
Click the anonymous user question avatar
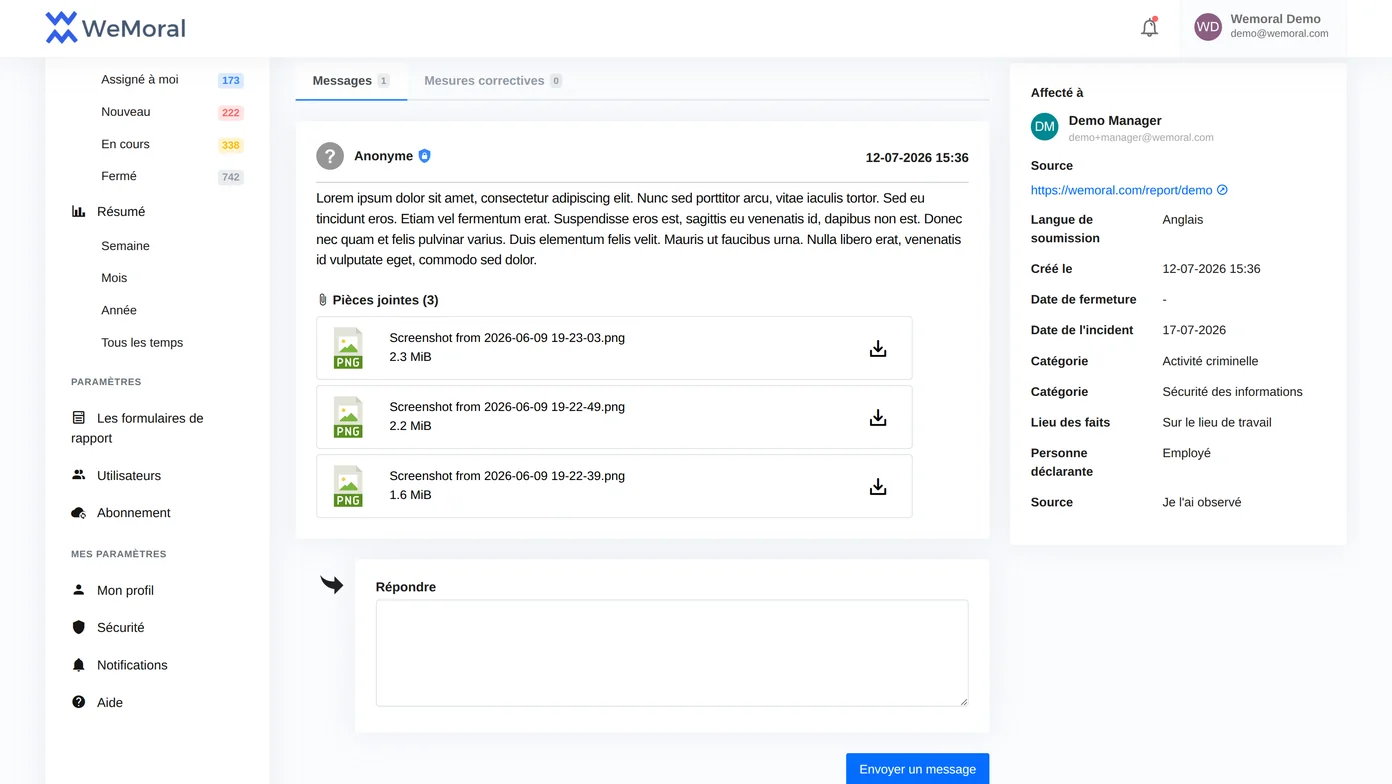pos(330,156)
